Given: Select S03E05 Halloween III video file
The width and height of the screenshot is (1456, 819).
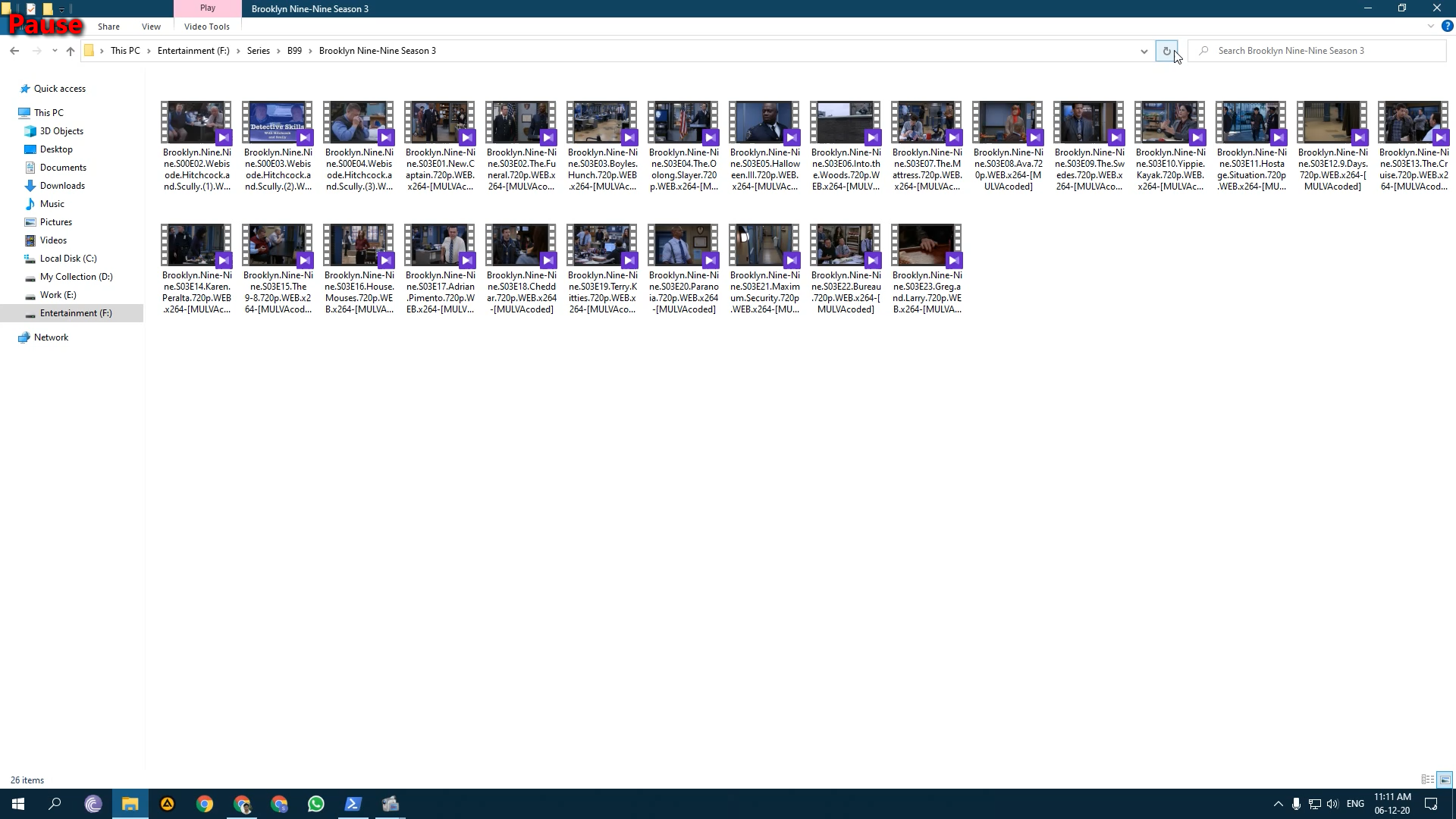Looking at the screenshot, I should pyautogui.click(x=764, y=146).
